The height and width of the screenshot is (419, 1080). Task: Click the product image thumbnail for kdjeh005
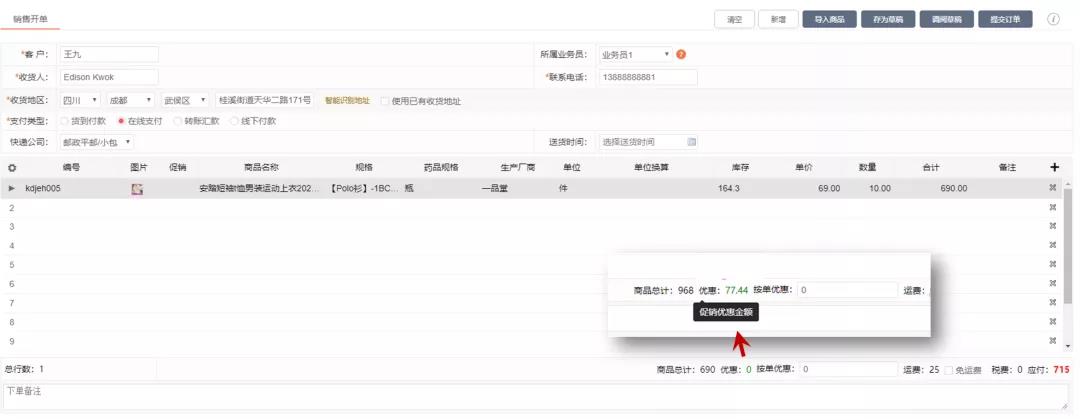[137, 188]
